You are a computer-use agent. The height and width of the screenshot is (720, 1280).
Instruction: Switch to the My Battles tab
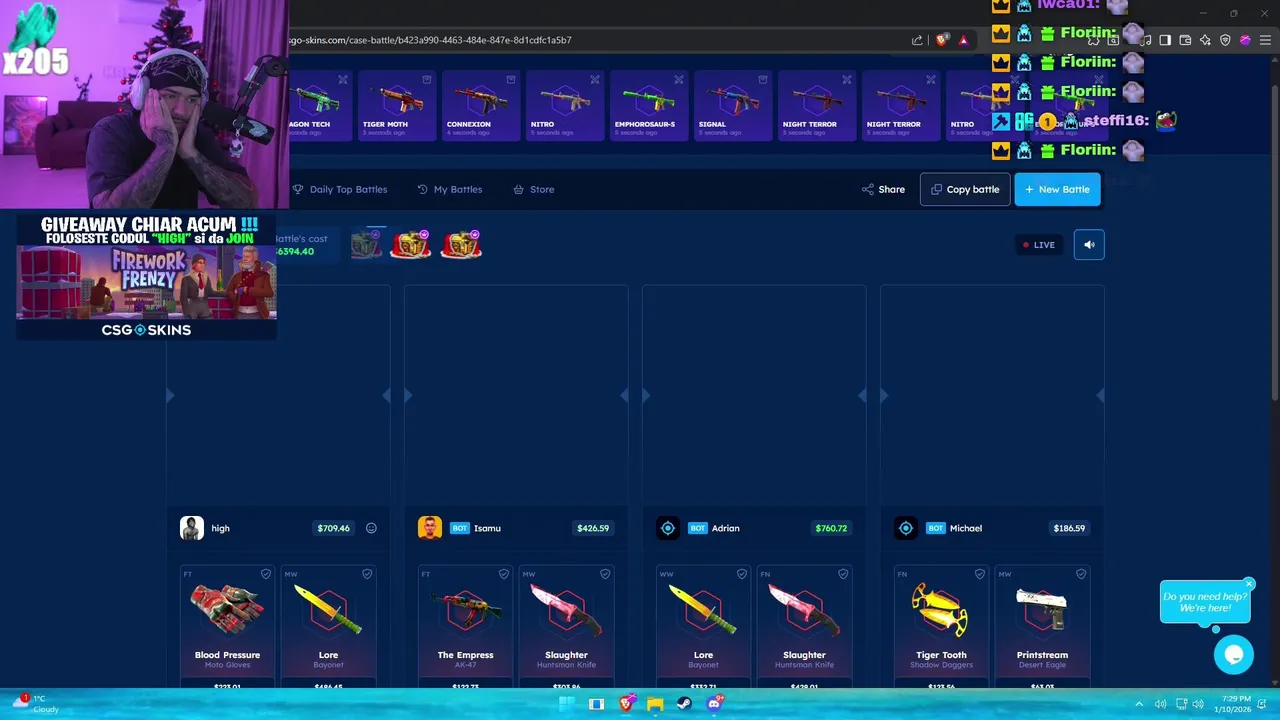[x=450, y=189]
